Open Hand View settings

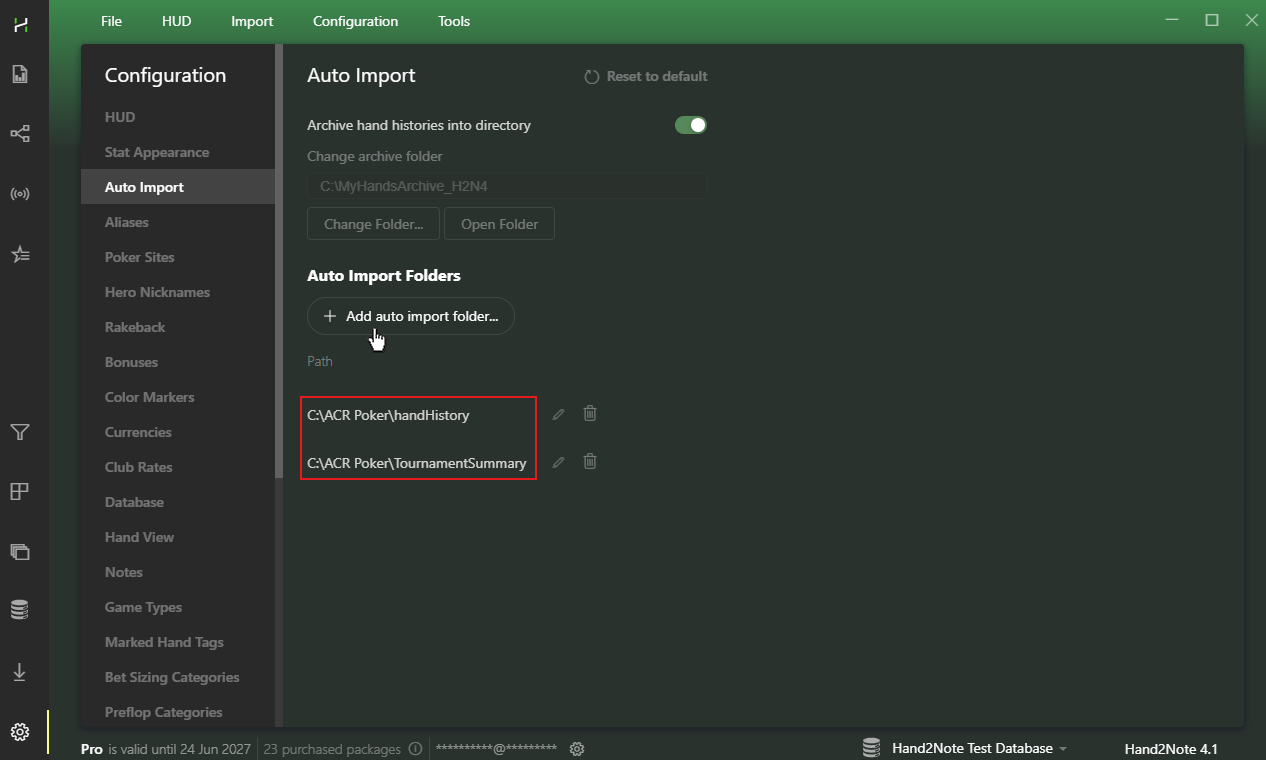178,537
